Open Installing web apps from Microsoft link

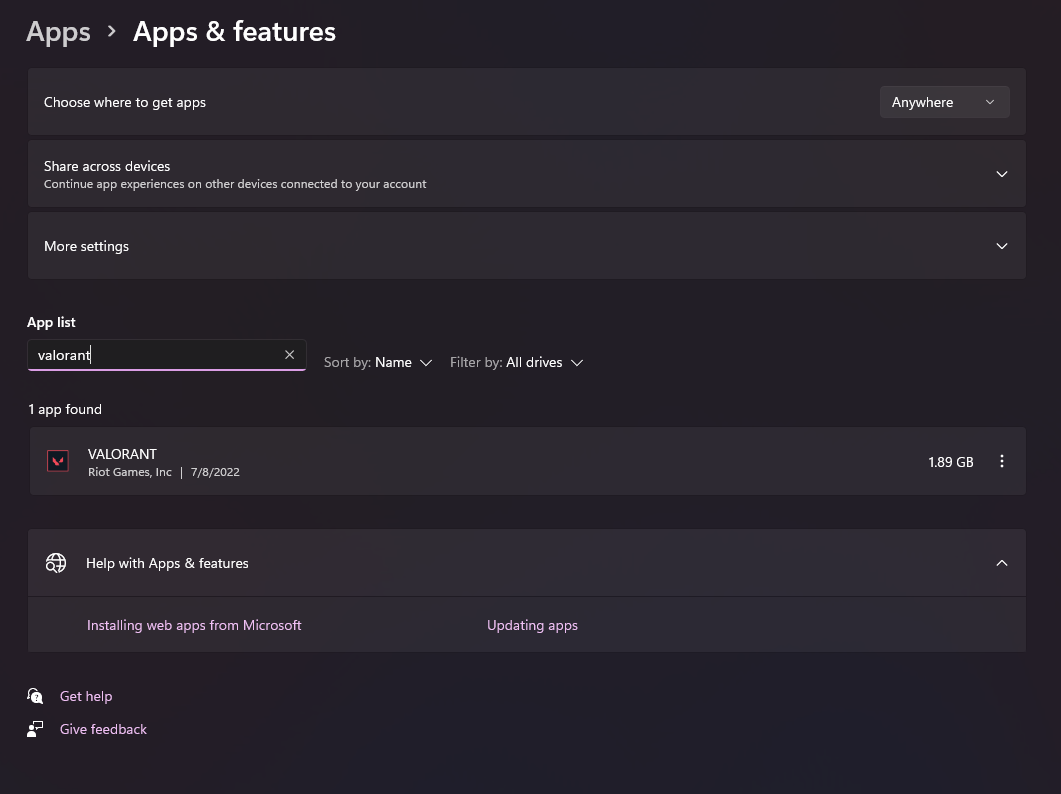(194, 625)
